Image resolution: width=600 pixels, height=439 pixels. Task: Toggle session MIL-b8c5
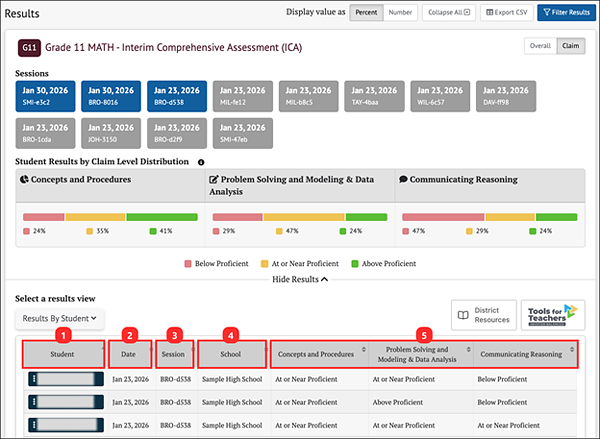(308, 96)
